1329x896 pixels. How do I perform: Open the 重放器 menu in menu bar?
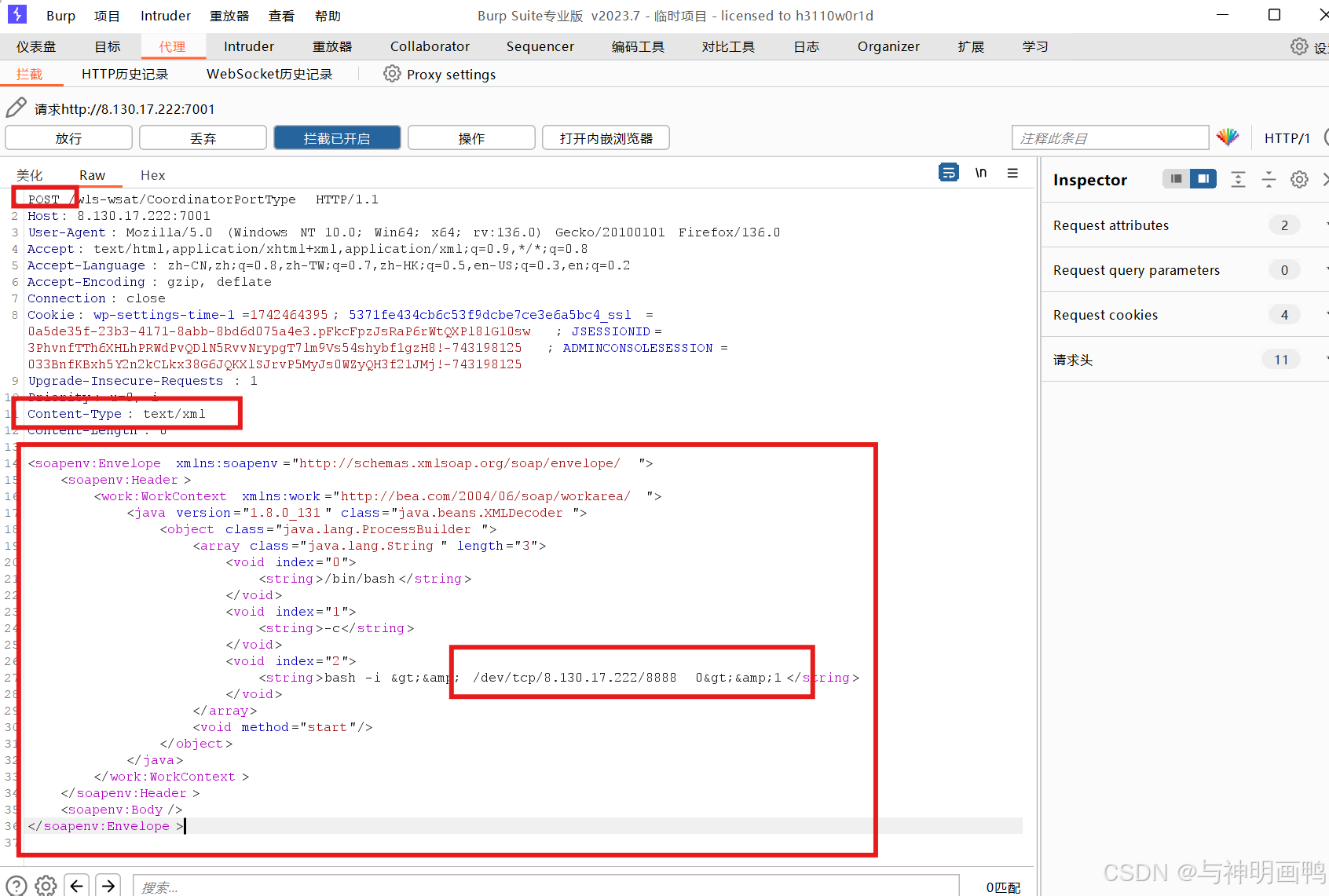click(x=229, y=16)
